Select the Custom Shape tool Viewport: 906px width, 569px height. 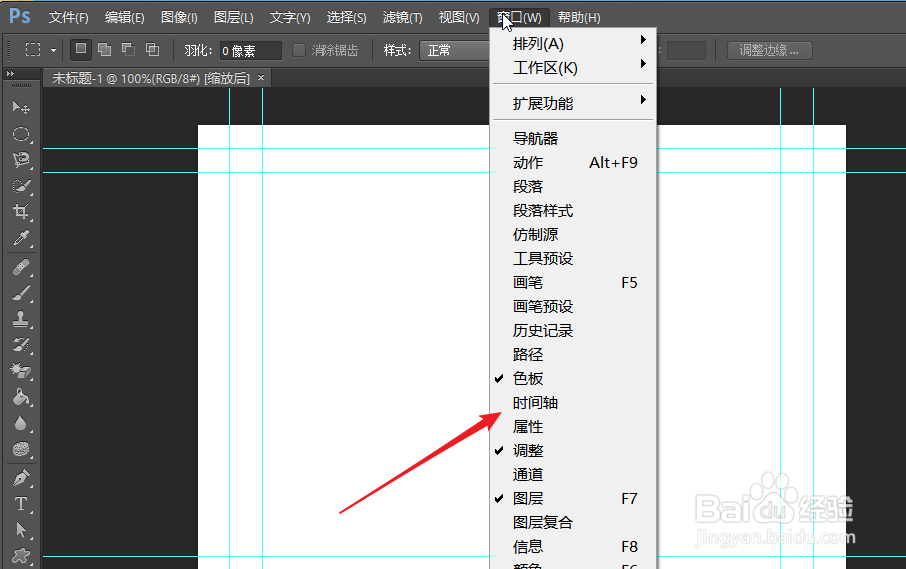(21, 555)
